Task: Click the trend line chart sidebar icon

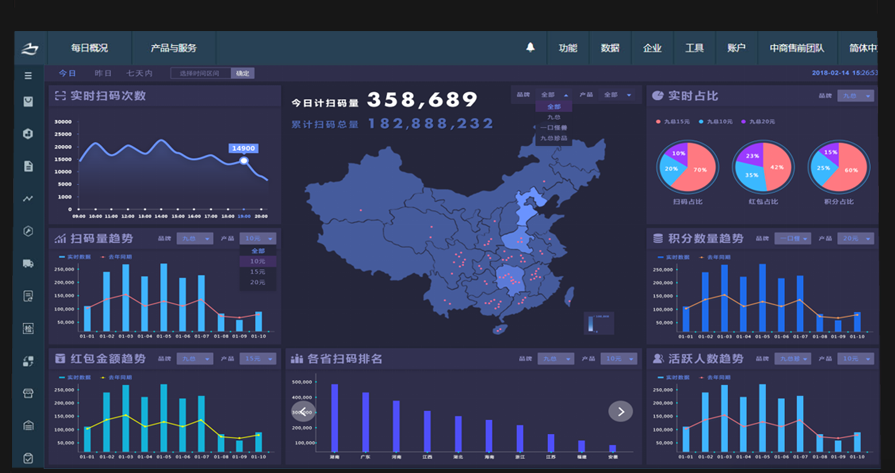Action: [28, 198]
